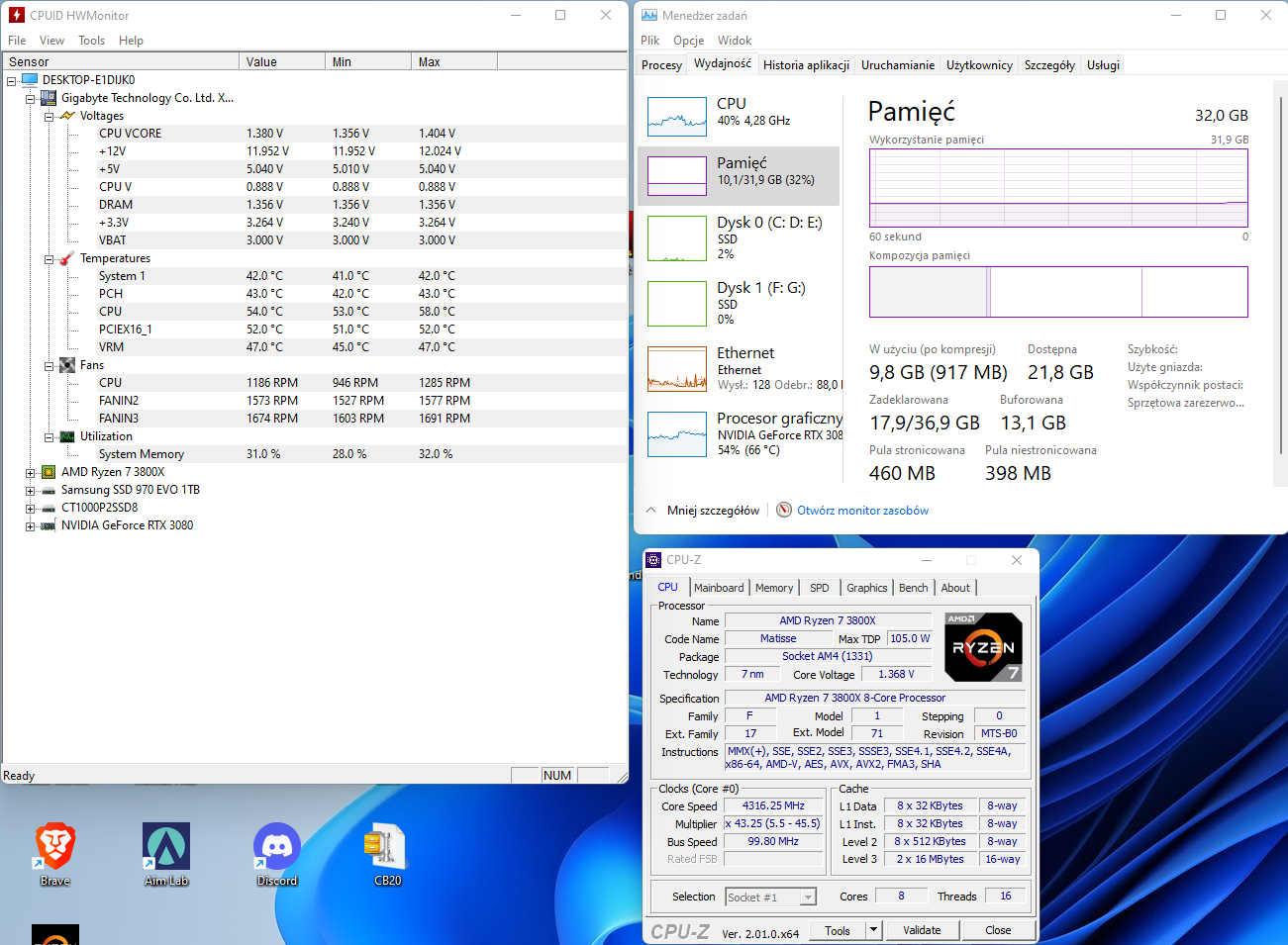
Task: Click the Utilization chip icon
Action: click(67, 436)
